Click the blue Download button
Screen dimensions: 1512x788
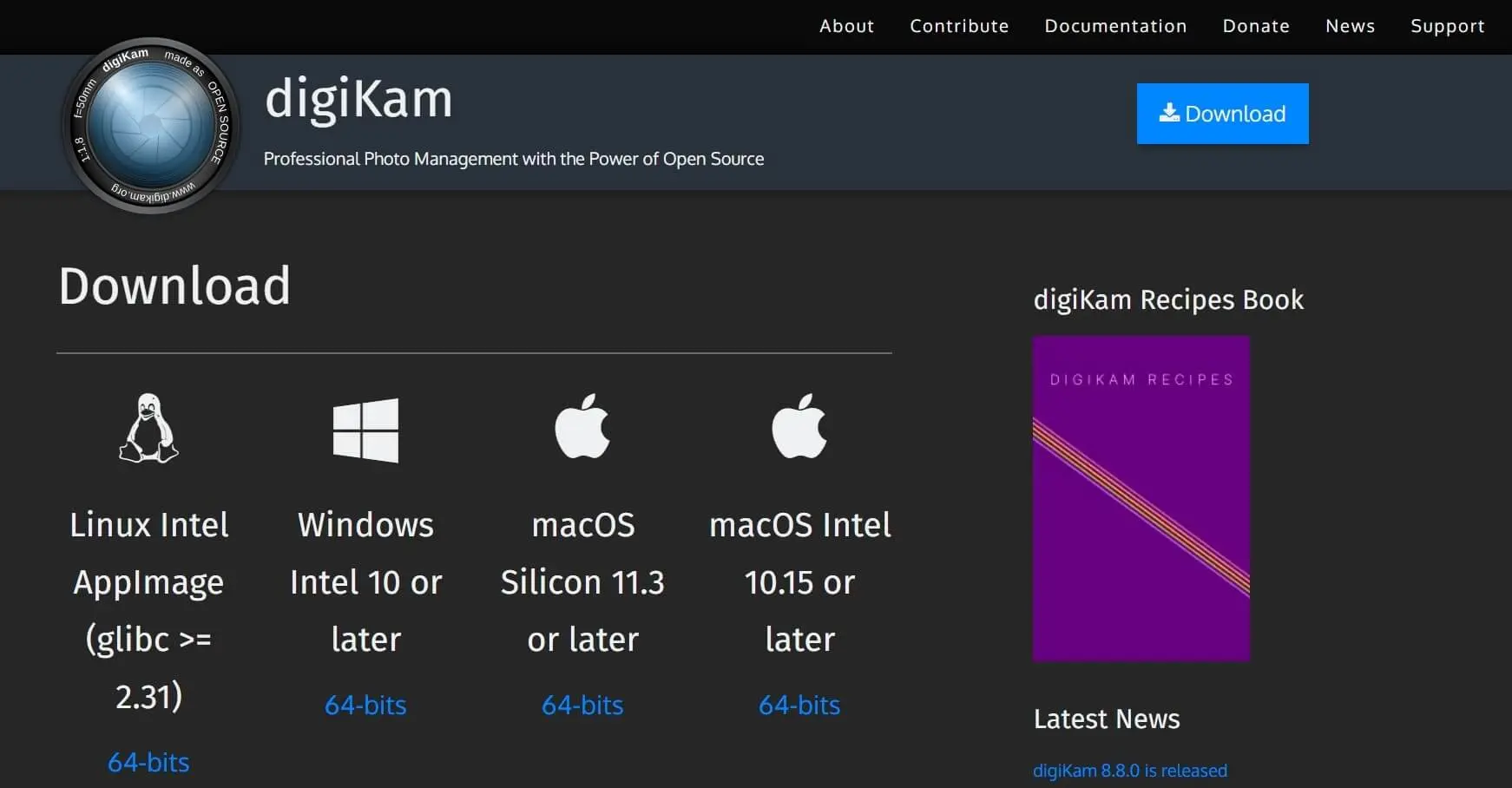pyautogui.click(x=1222, y=113)
